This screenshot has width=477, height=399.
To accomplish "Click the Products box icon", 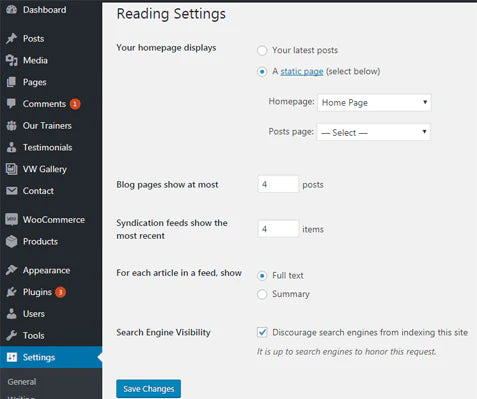I will tap(11, 241).
